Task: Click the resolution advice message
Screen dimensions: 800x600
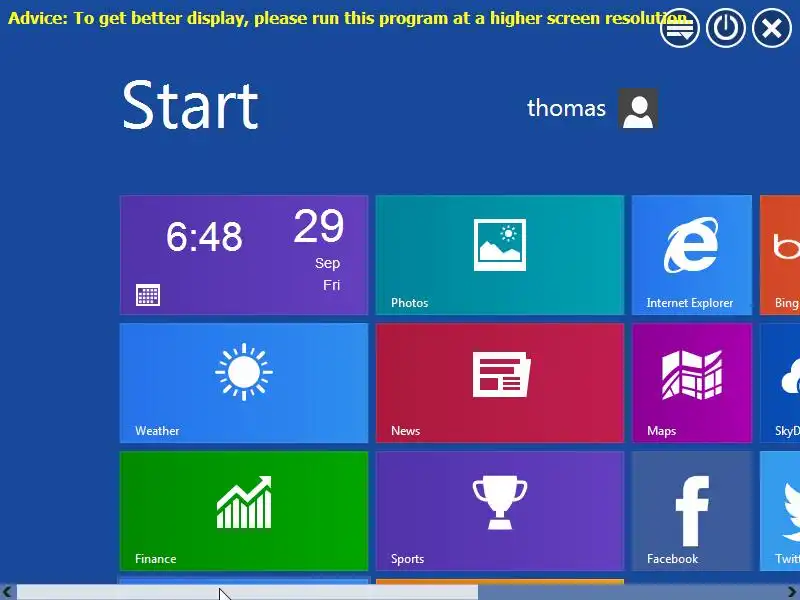Action: (x=347, y=18)
